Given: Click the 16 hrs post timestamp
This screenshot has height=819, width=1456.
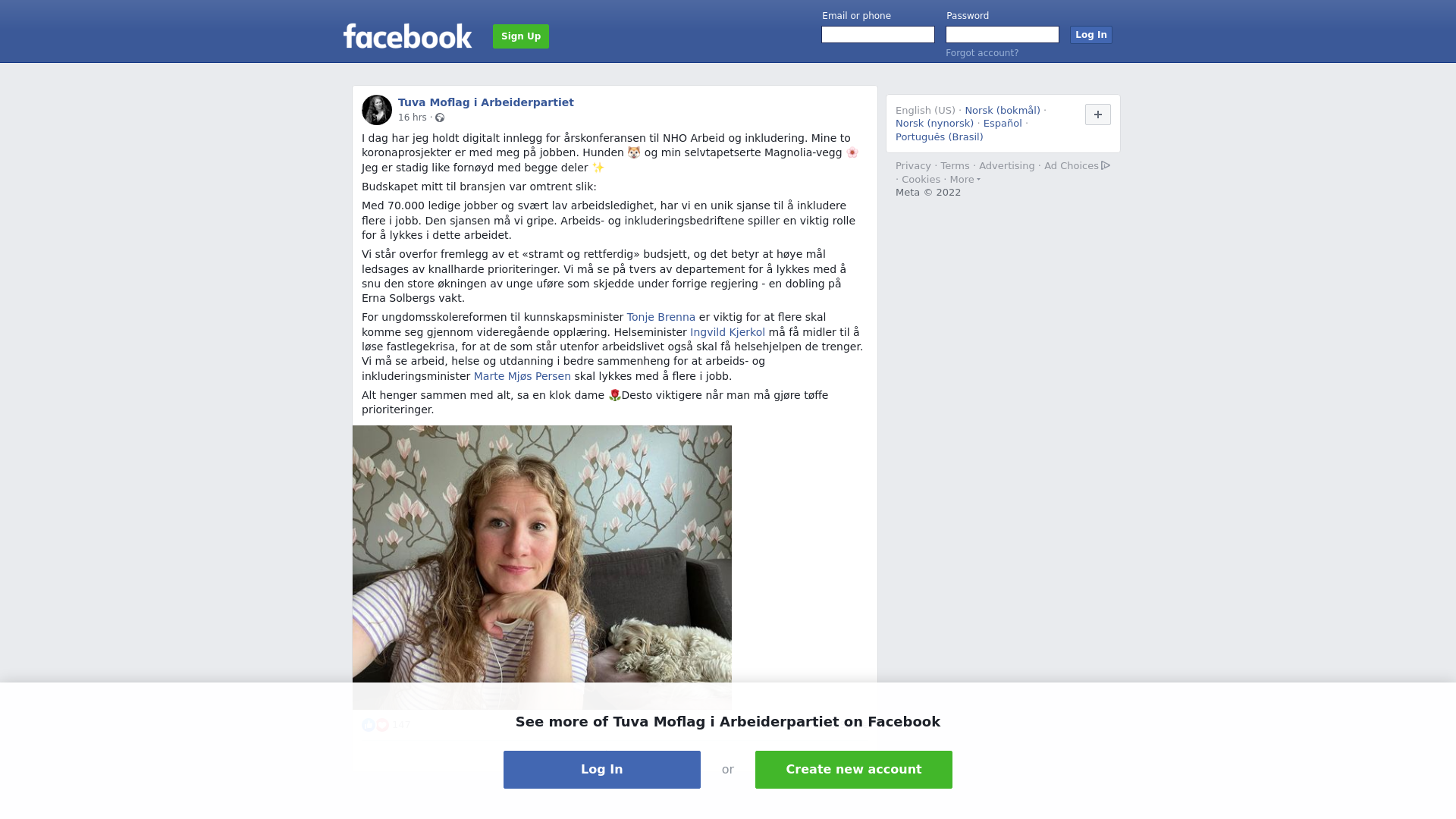Looking at the screenshot, I should click(x=413, y=118).
